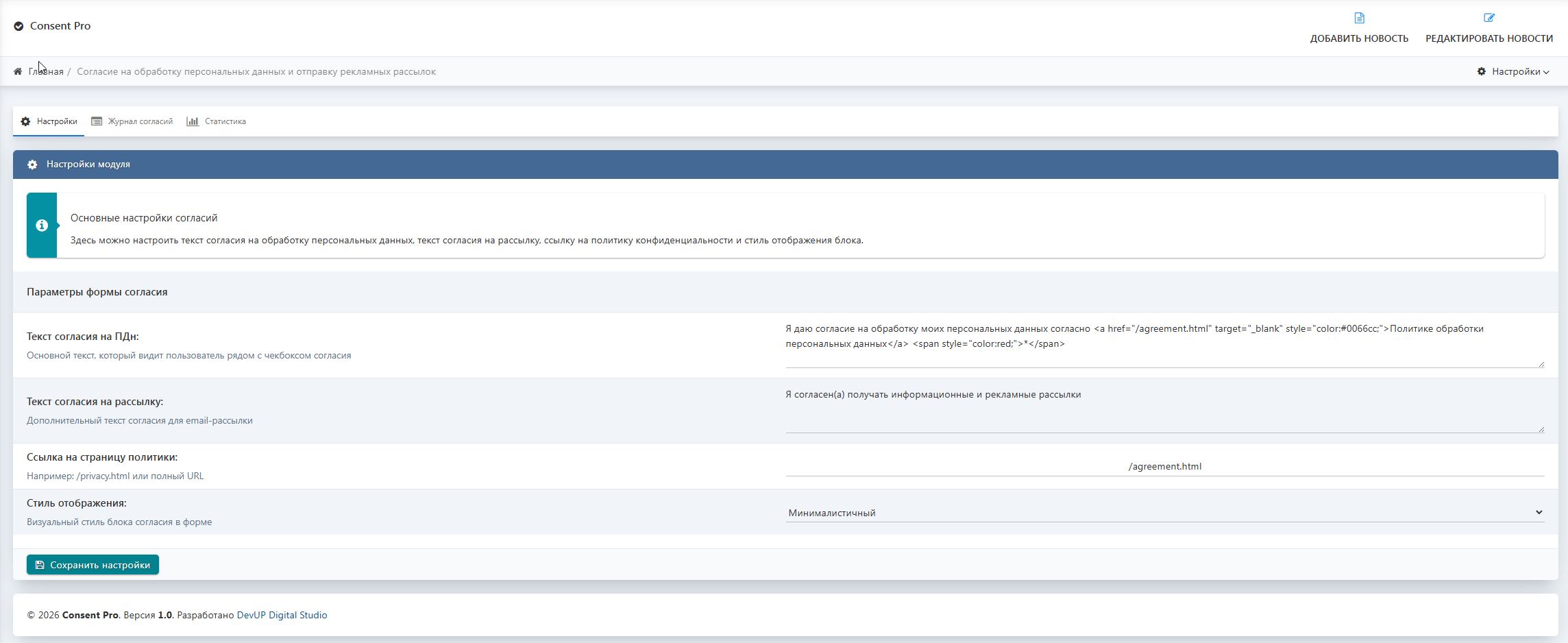Image resolution: width=1568 pixels, height=643 pixels.
Task: Expand the Стиль отображения select box
Action: 1164,513
